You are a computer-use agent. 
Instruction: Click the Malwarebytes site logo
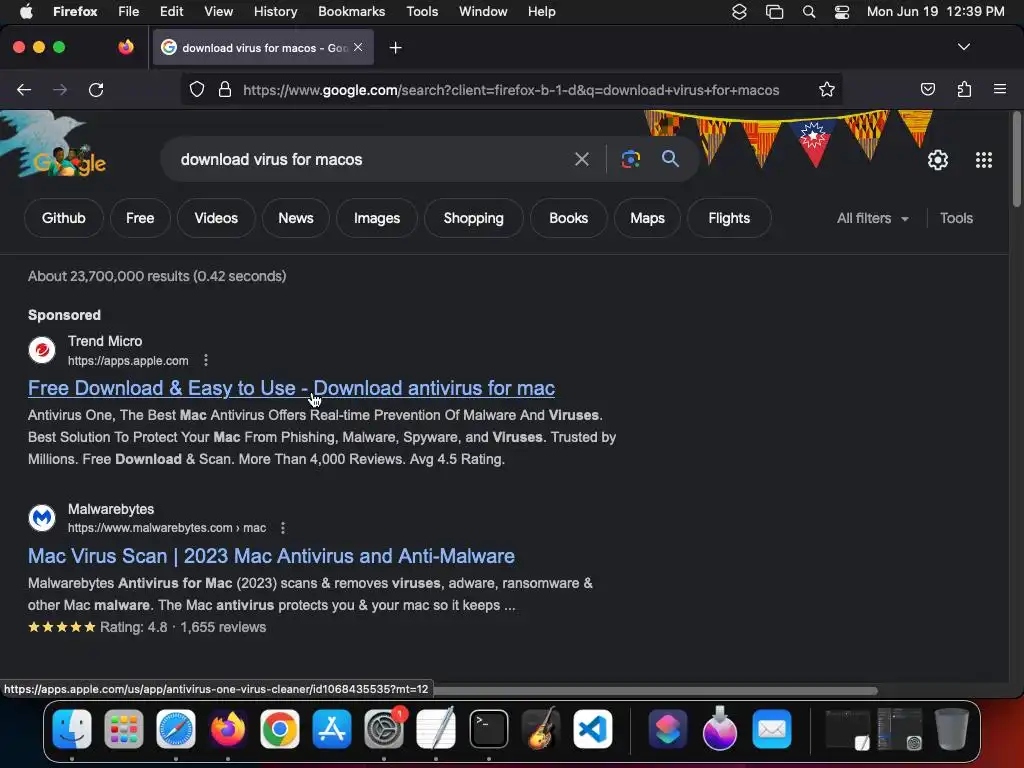42,518
